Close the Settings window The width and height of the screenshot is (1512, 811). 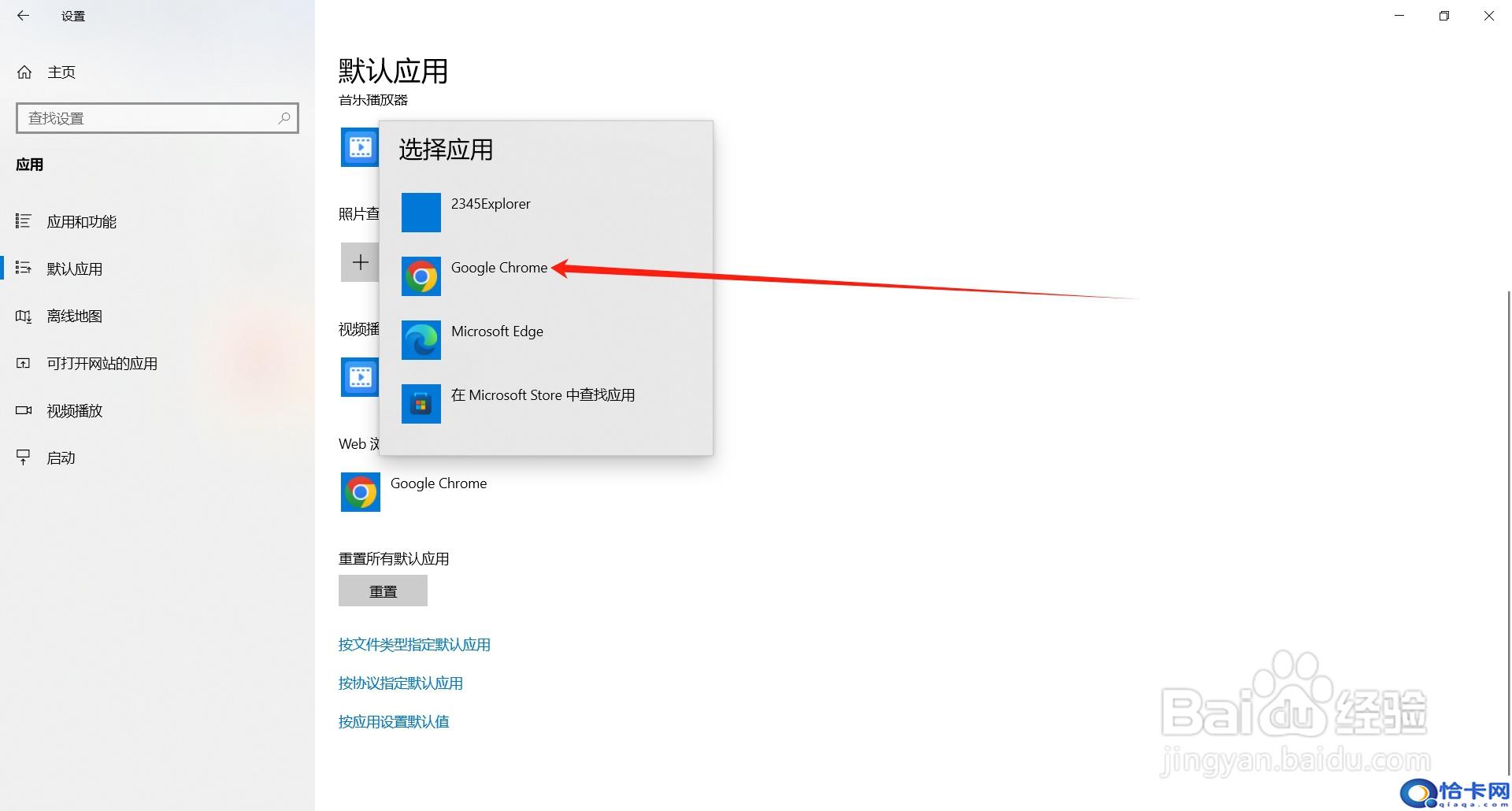tap(1489, 16)
